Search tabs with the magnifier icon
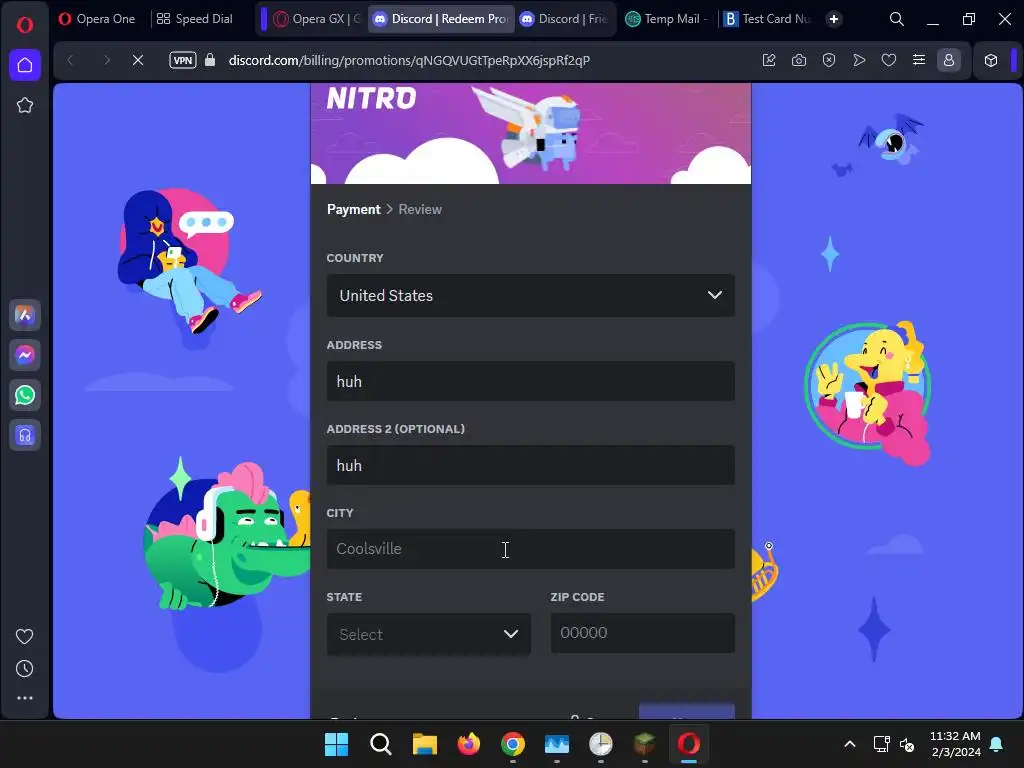Screen dimensions: 1024x768 point(897,19)
